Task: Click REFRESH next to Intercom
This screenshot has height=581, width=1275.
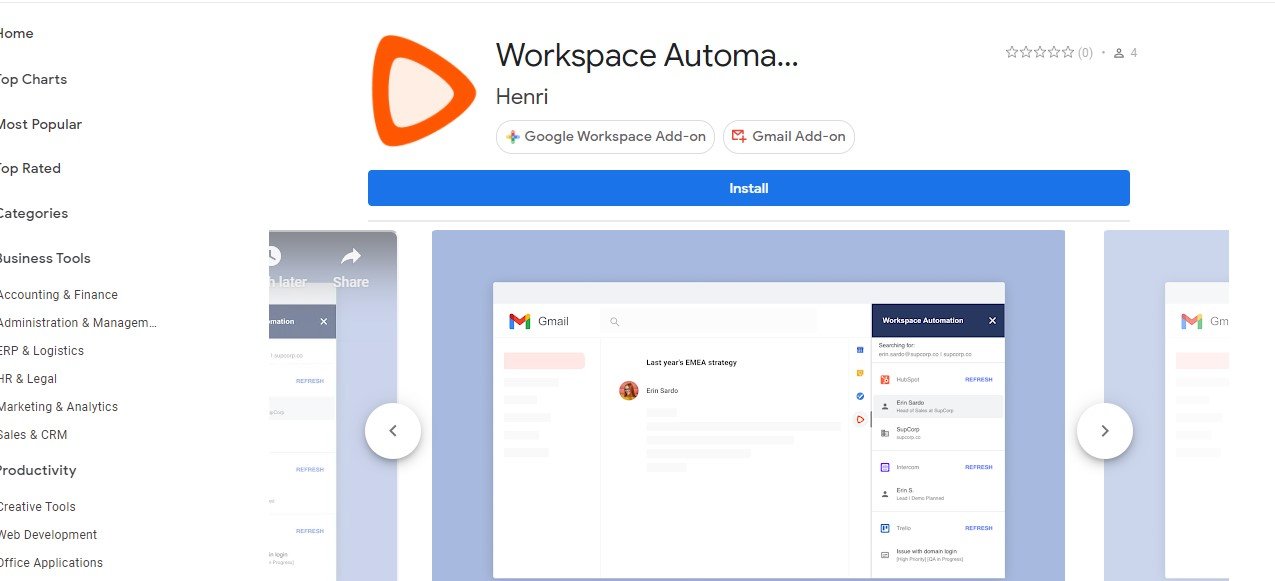Action: 978,467
